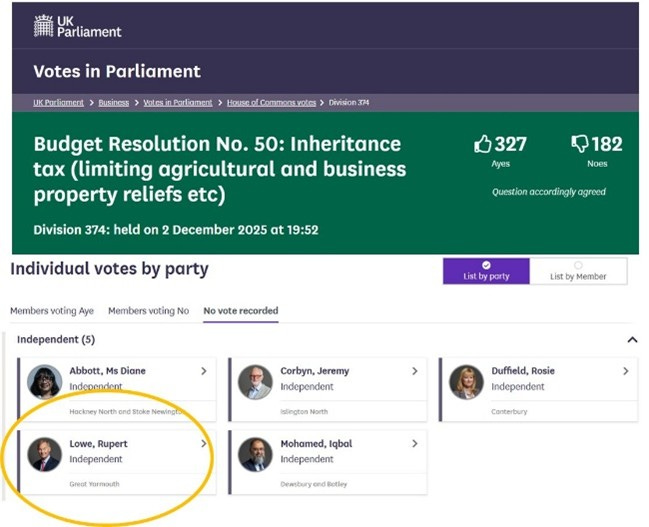Click Iqbal Mohamed's portrait photo
This screenshot has width=649, height=527.
click(x=255, y=454)
